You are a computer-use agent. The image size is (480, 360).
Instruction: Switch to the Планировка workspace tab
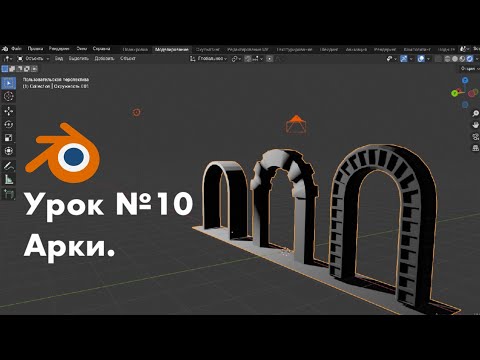pyautogui.click(x=135, y=49)
